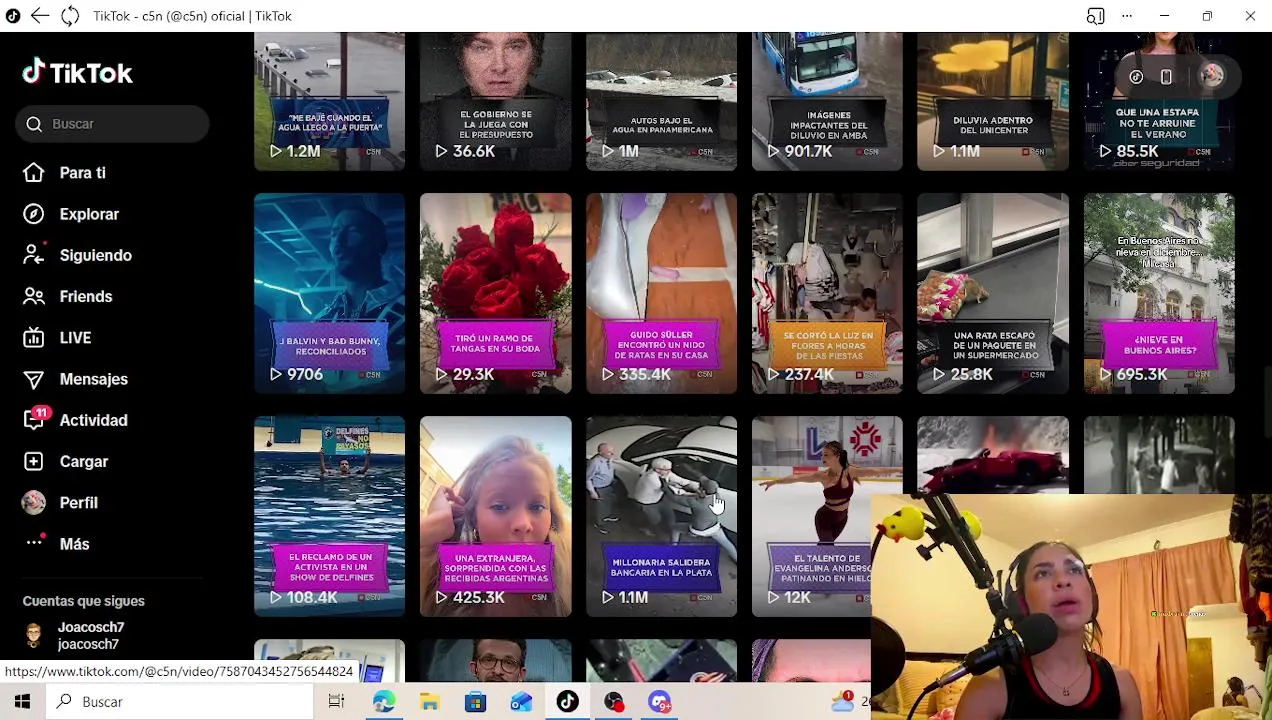
Task: Open the burning red car video
Action: click(993, 455)
